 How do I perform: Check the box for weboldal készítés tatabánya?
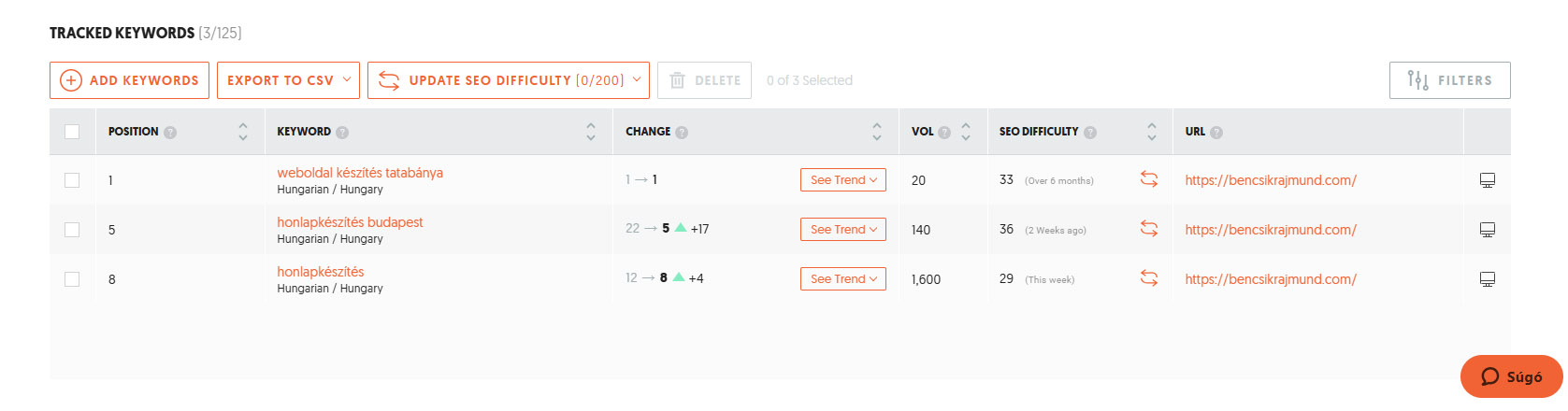(72, 180)
